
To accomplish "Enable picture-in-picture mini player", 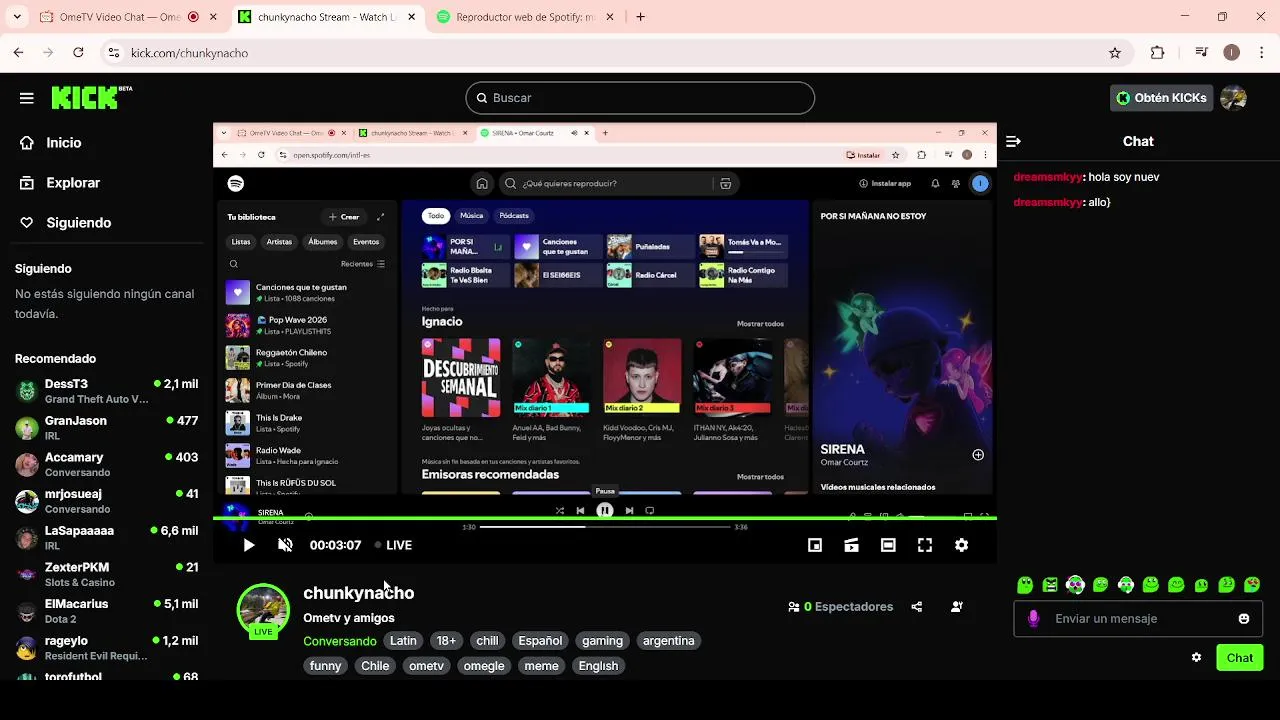I will pos(815,545).
